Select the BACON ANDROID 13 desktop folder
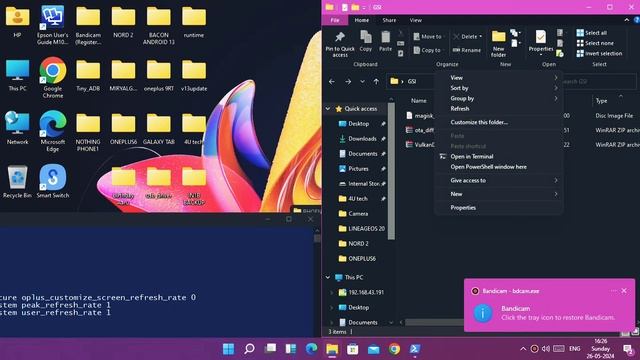Image resolution: width=640 pixels, height=360 pixels. coord(158,24)
